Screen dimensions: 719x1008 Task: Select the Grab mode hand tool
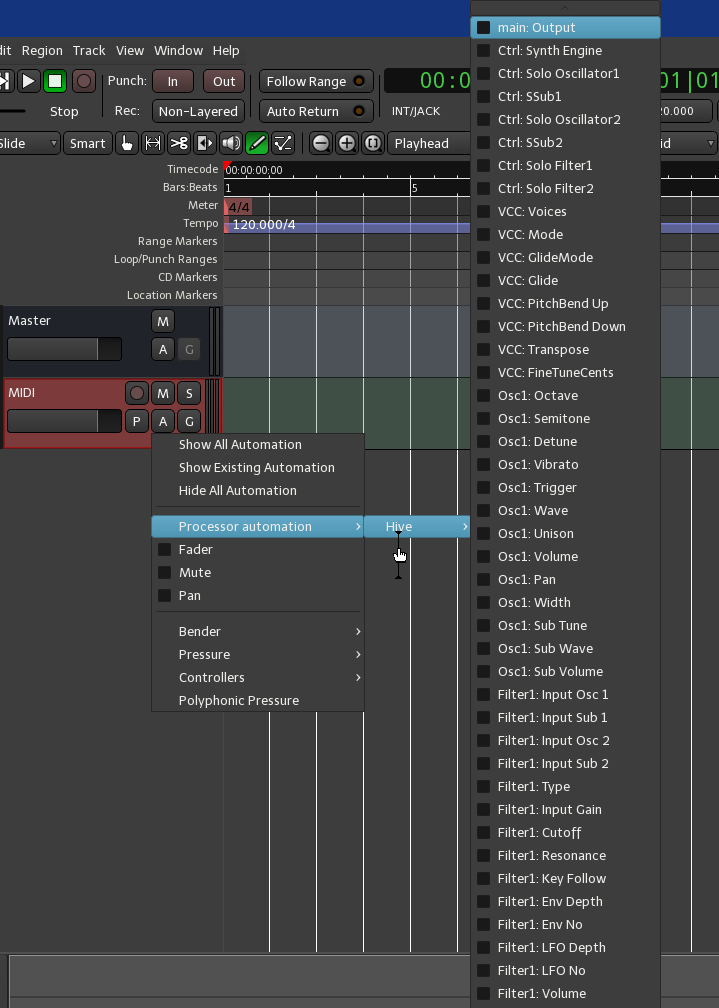click(127, 143)
